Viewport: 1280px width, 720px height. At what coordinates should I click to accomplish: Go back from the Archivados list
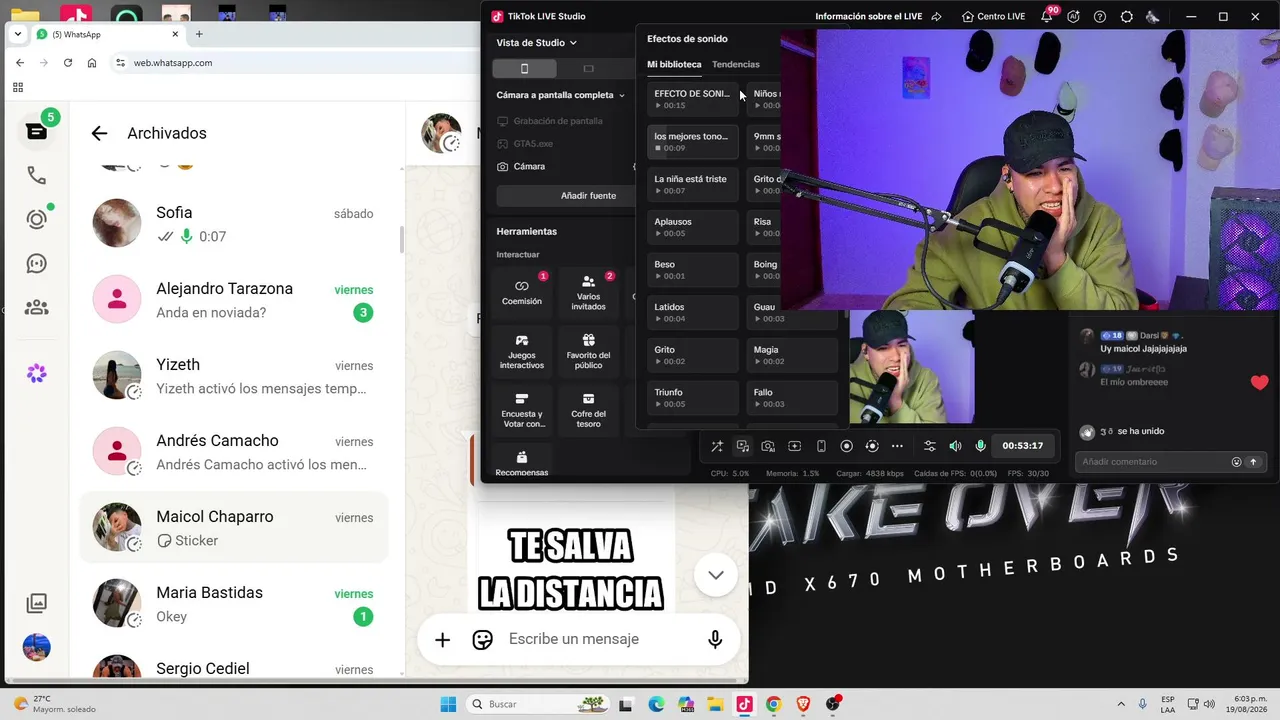tap(99, 133)
